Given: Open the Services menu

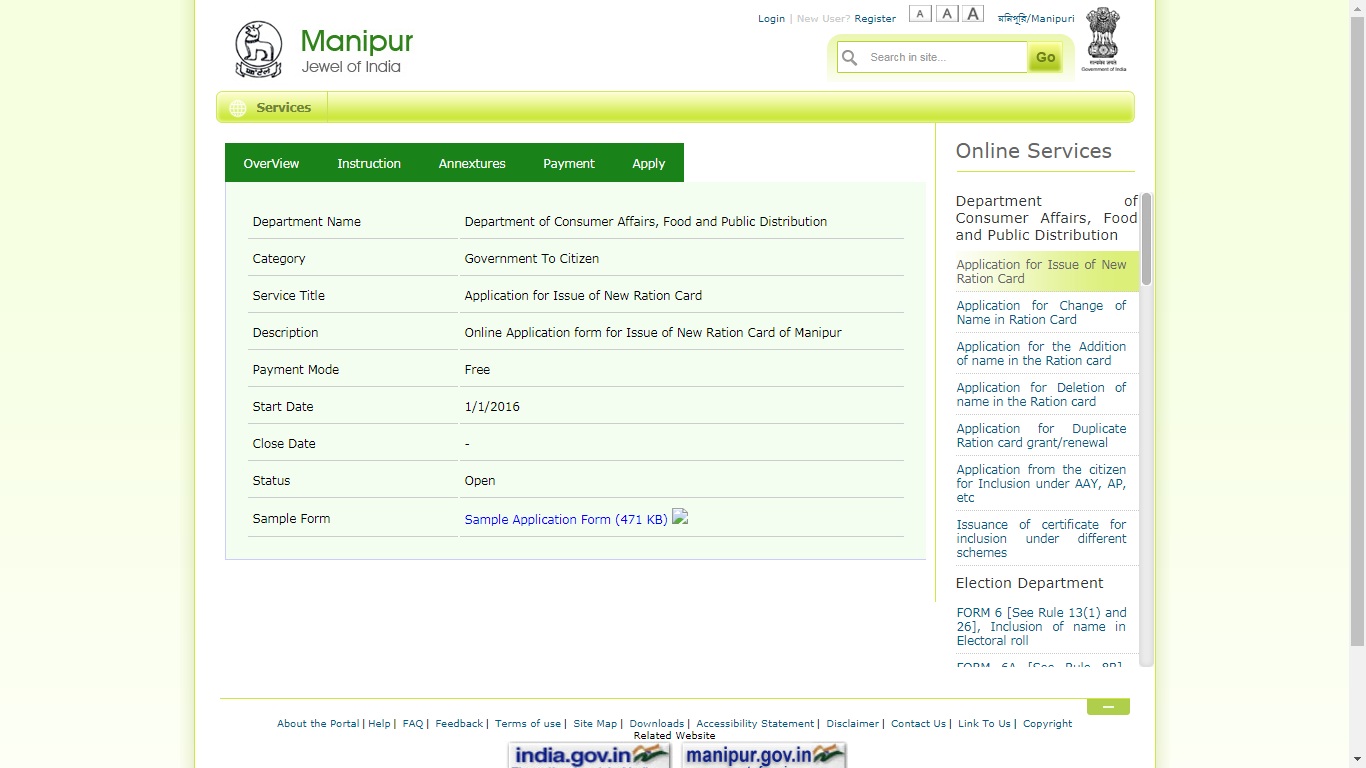Looking at the screenshot, I should point(283,107).
